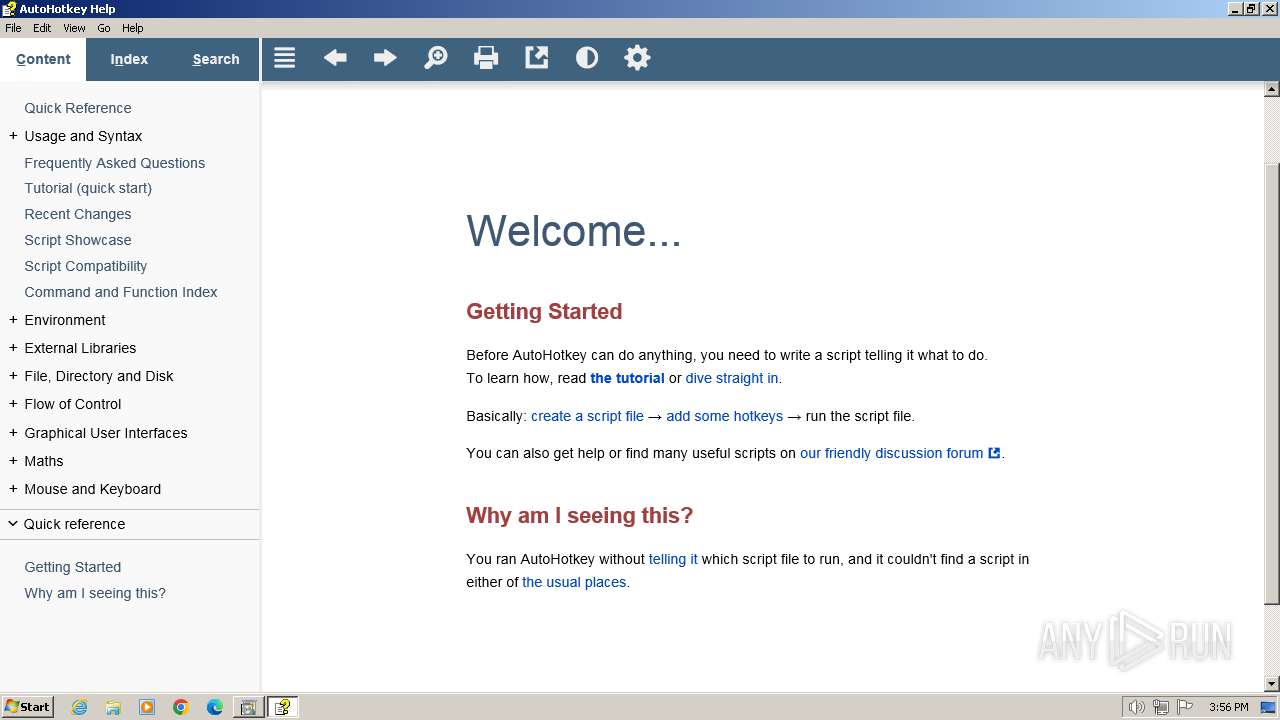Image resolution: width=1280 pixels, height=720 pixels.
Task: Click the Welcome heading text
Action: tap(574, 231)
